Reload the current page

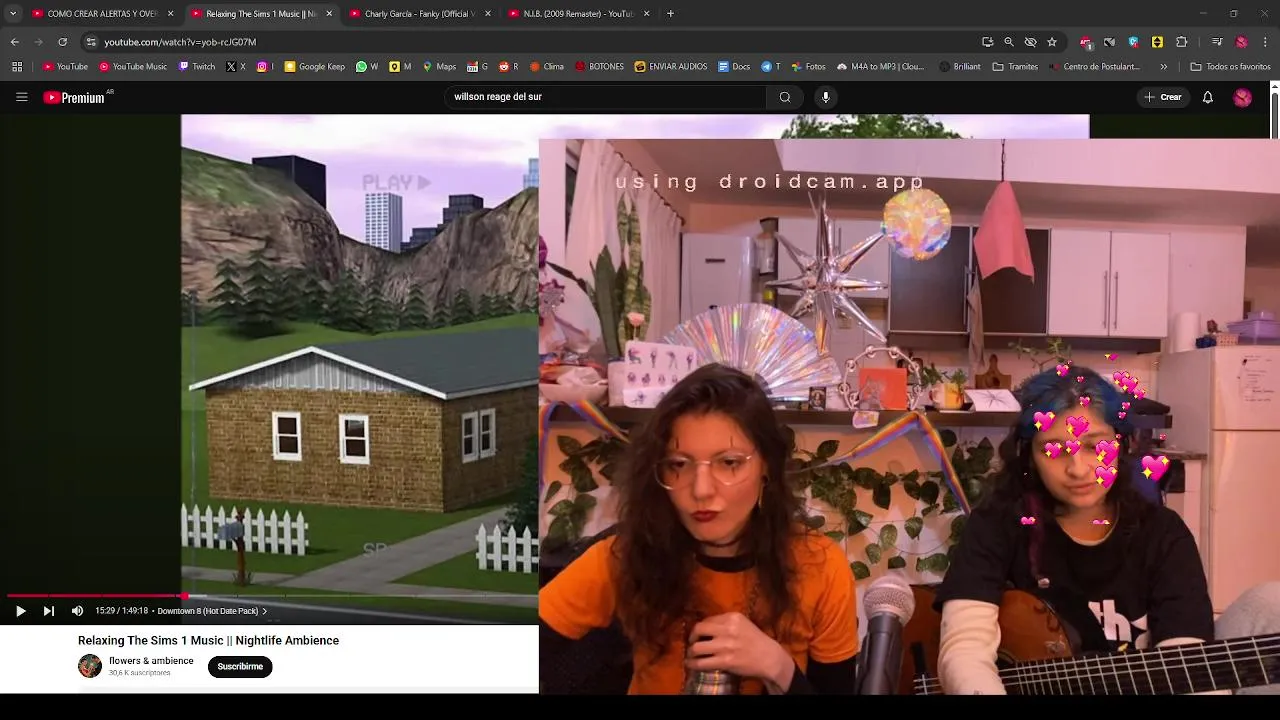pos(62,42)
